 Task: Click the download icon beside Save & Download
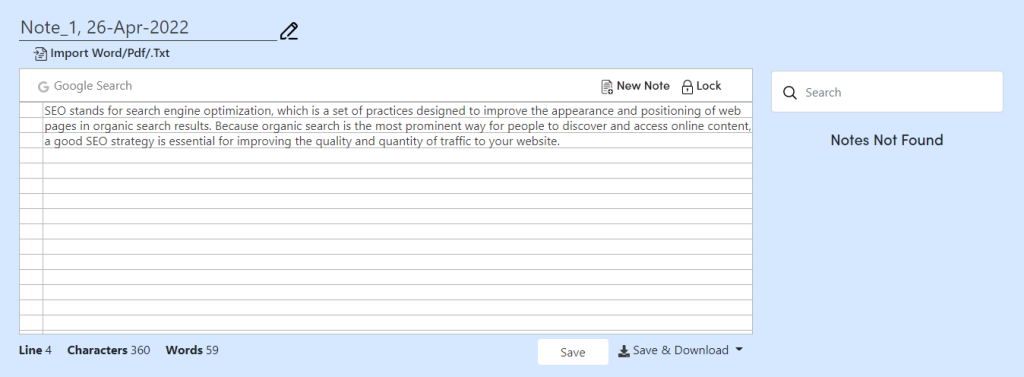tap(624, 351)
